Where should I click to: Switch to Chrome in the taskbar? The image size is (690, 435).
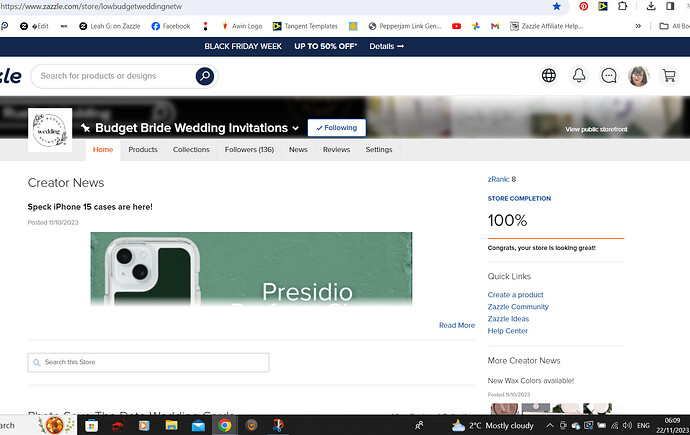tap(225, 425)
